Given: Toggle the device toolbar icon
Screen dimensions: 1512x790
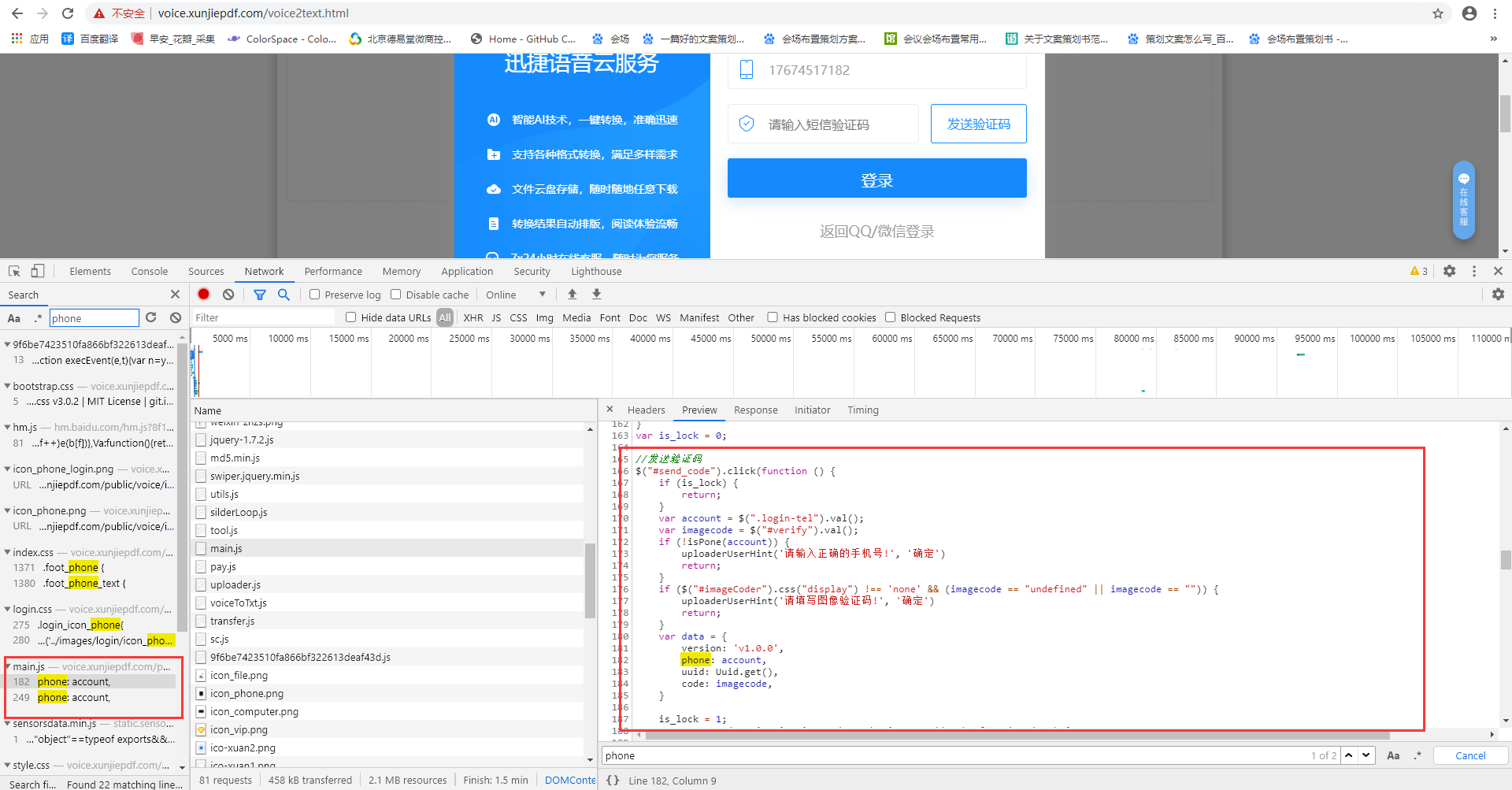Looking at the screenshot, I should coord(37,271).
